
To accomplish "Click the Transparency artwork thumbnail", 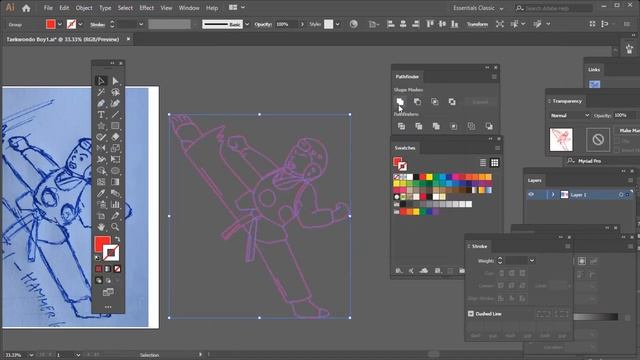I will (x=561, y=140).
